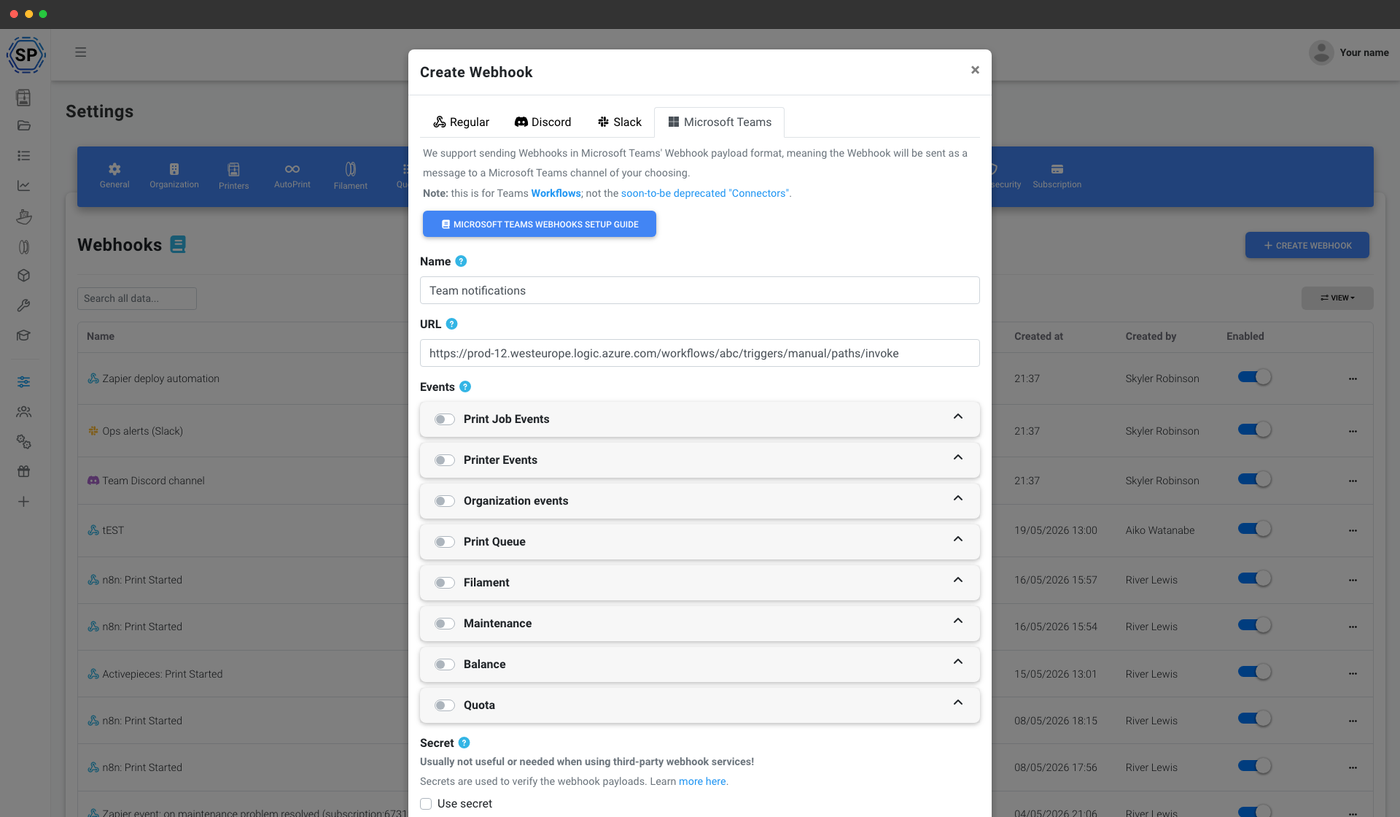Collapse the Print Queue chevron
The width and height of the screenshot is (1400, 817).
click(x=958, y=539)
